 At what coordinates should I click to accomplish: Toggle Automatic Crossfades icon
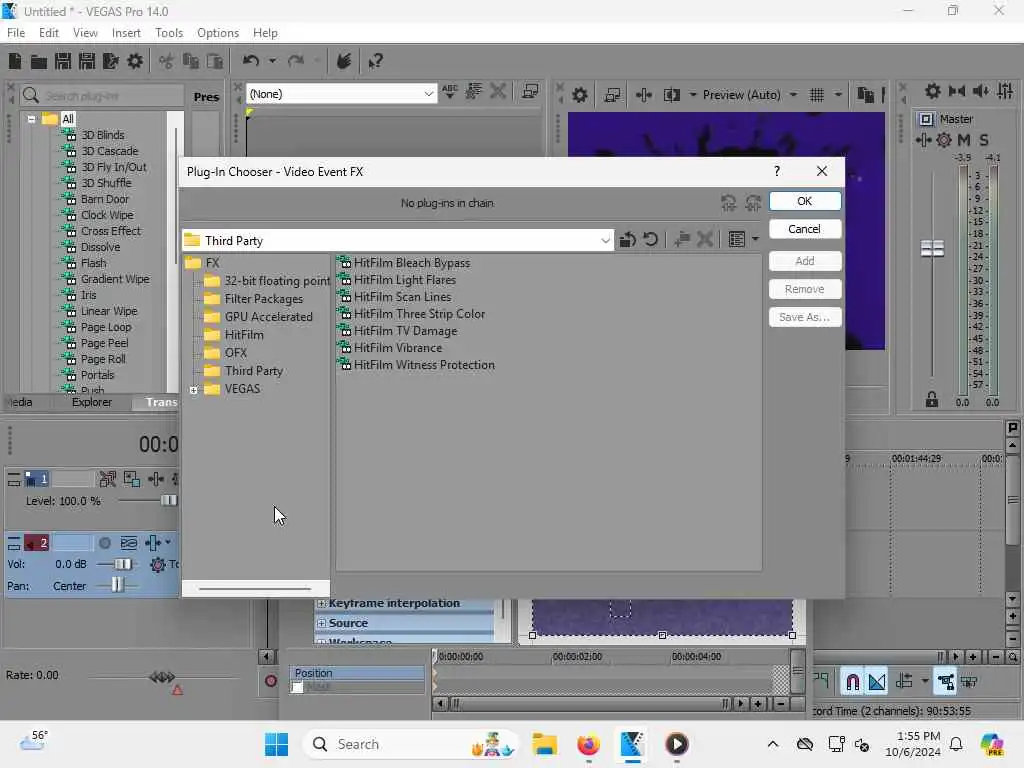[877, 682]
